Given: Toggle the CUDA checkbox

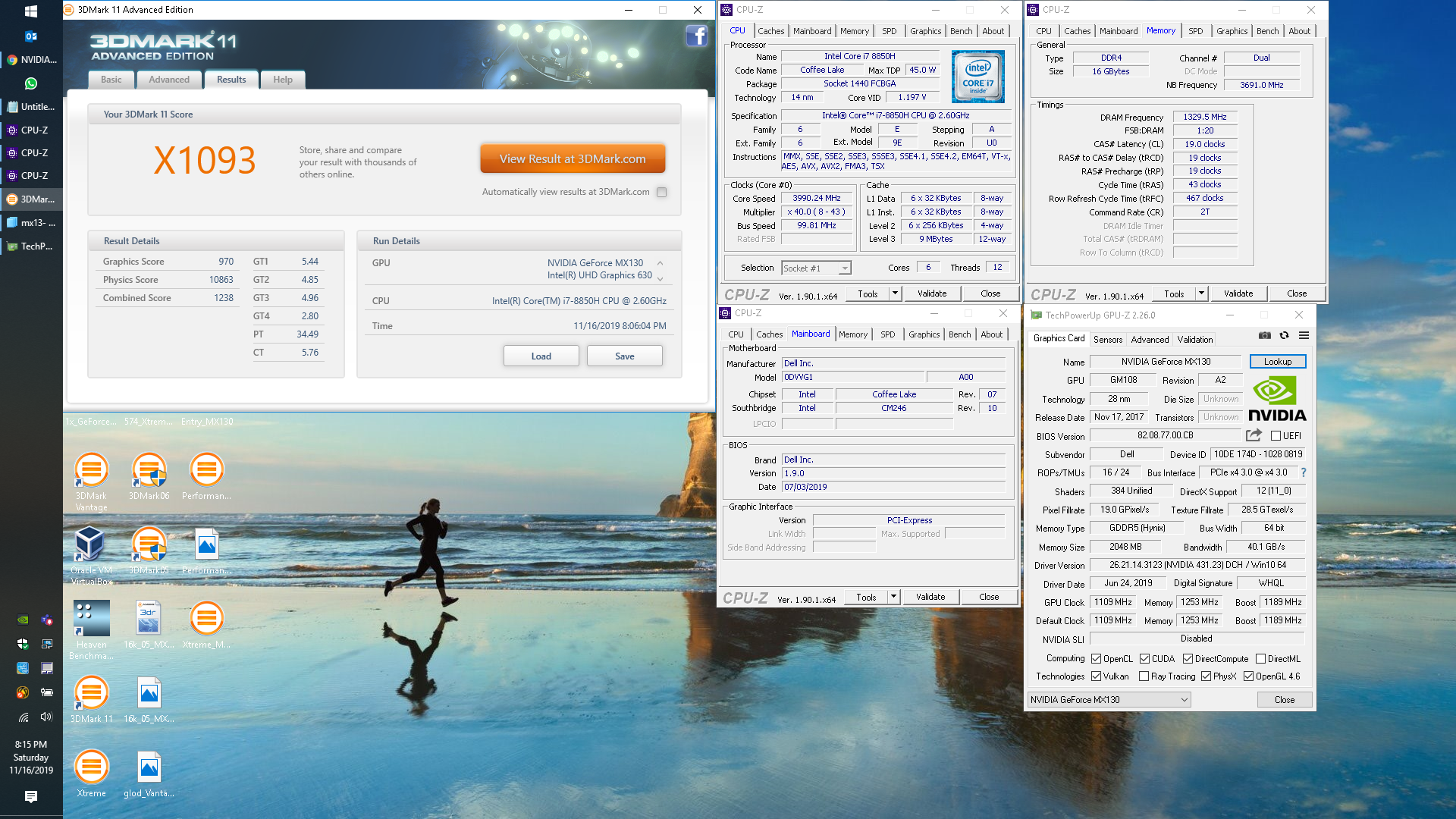Looking at the screenshot, I should click(x=1144, y=659).
